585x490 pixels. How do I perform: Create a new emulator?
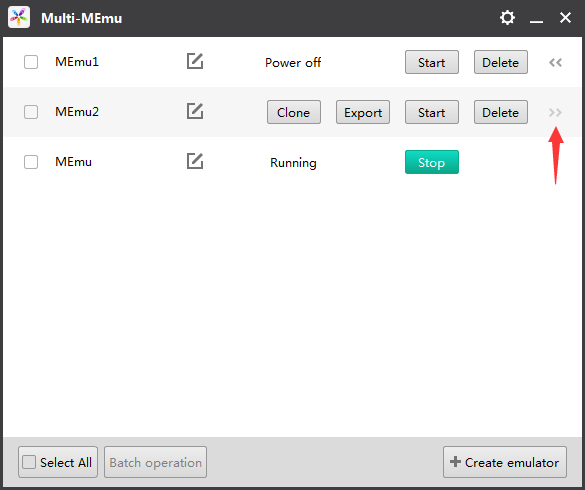(505, 462)
